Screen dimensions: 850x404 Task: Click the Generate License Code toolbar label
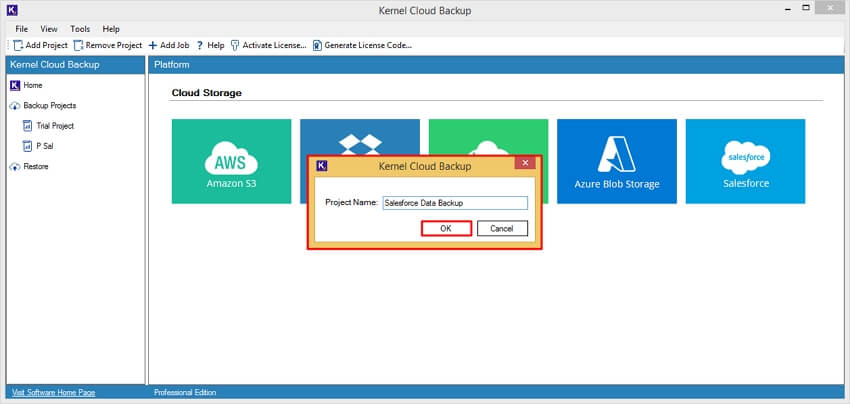[x=368, y=46]
